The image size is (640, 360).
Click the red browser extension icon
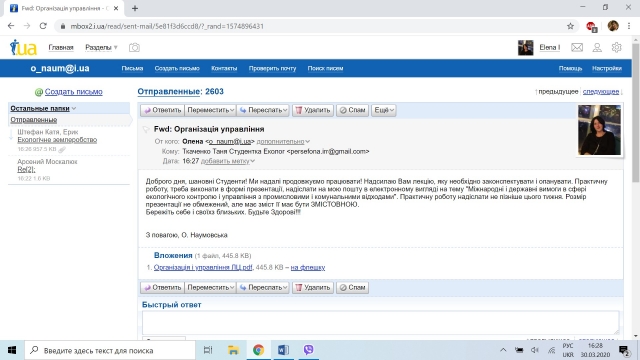tap(591, 27)
